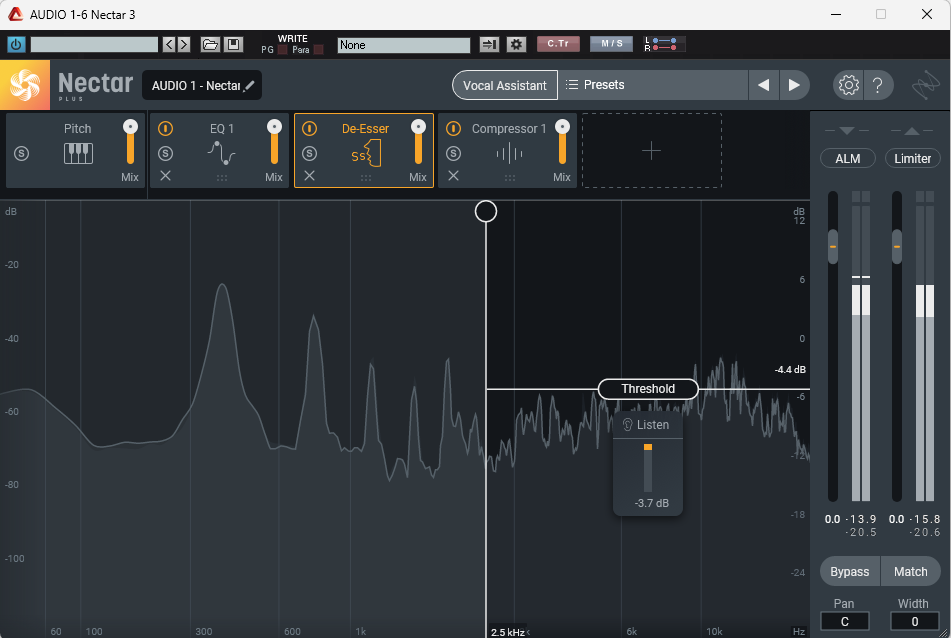Image resolution: width=951 pixels, height=638 pixels.
Task: Edit the Pan value field
Action: pyautogui.click(x=845, y=622)
